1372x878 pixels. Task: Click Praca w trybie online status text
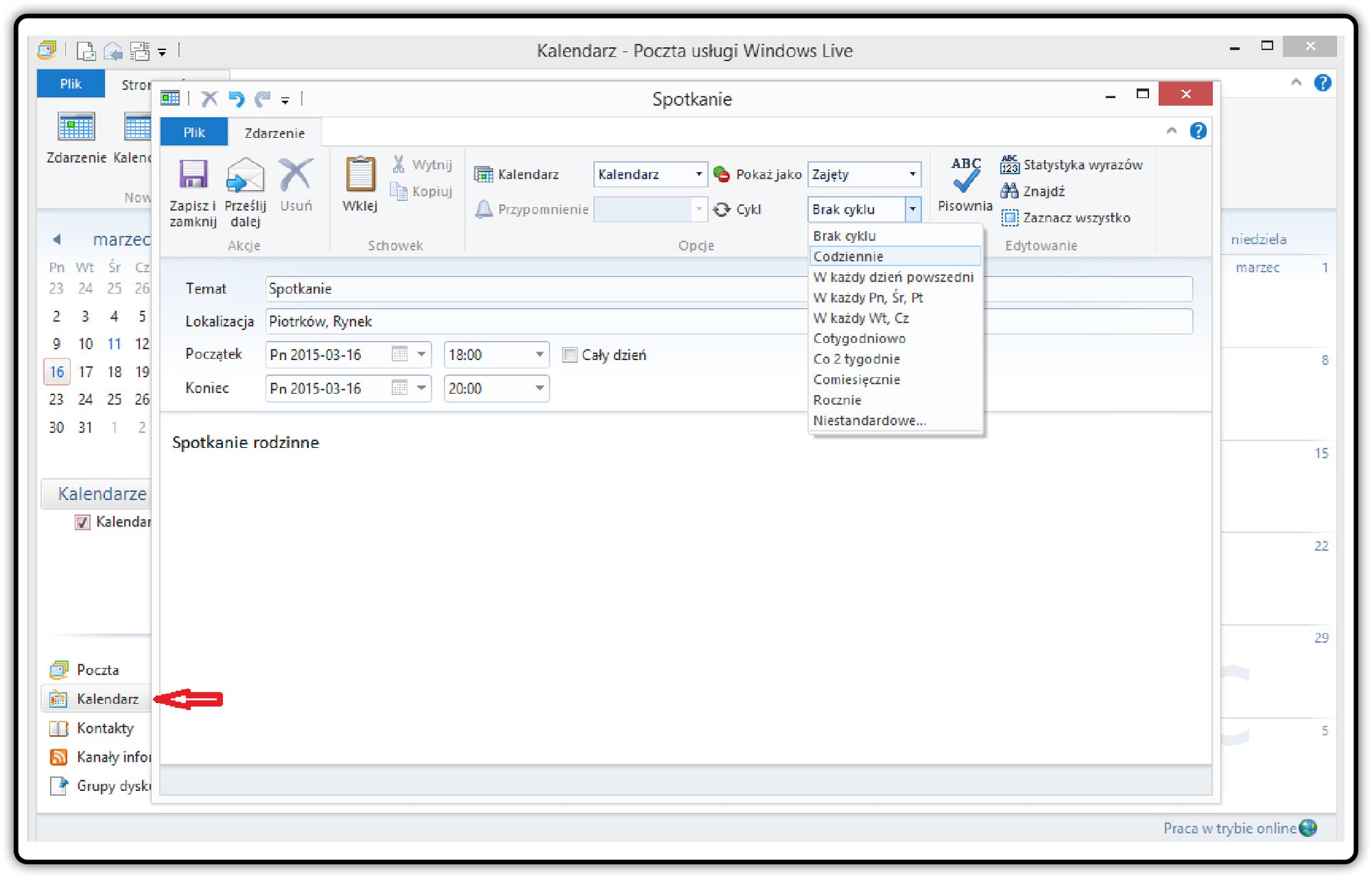[1229, 828]
